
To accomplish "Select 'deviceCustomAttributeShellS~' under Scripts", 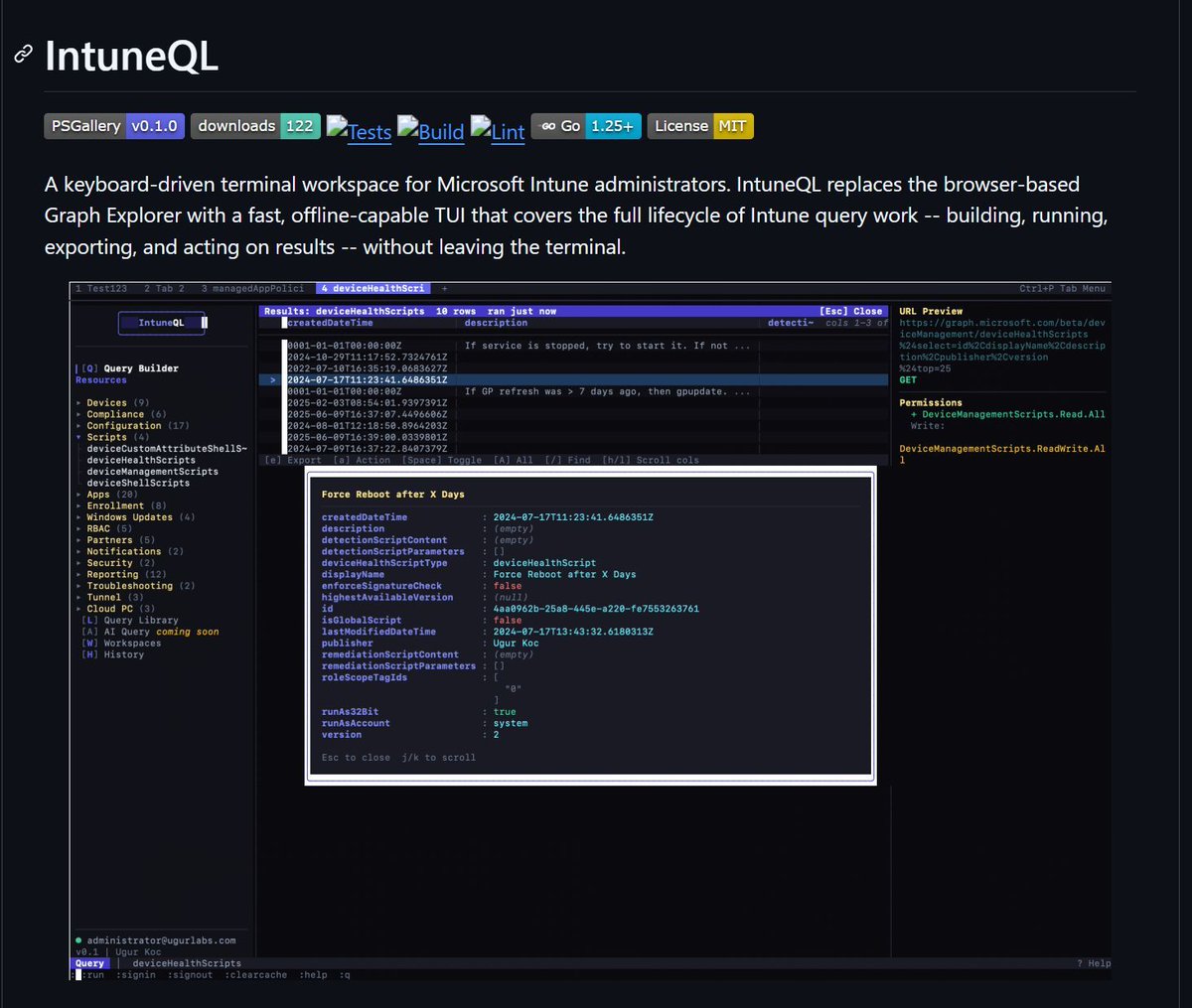I will tap(166, 449).
